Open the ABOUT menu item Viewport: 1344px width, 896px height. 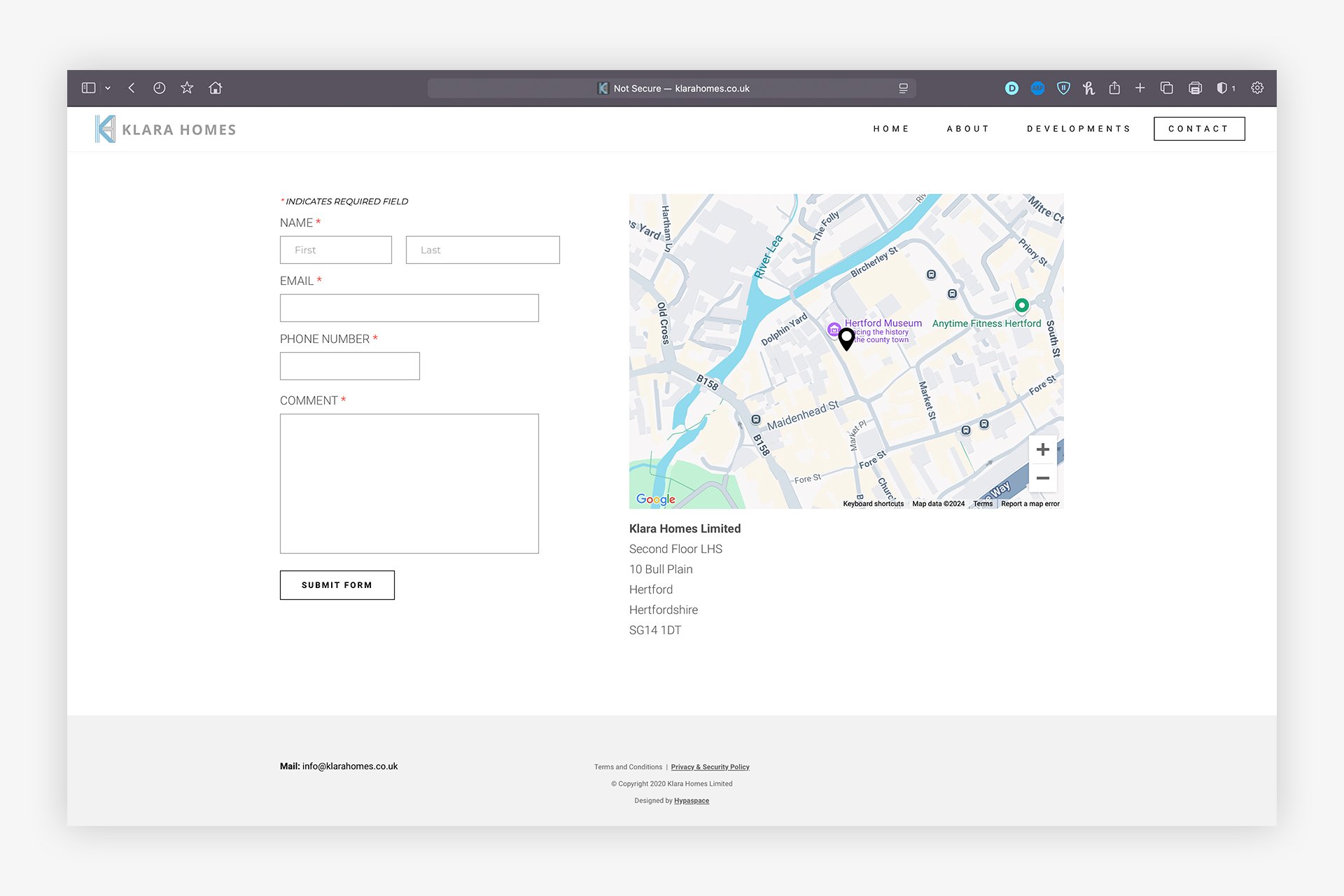click(968, 129)
